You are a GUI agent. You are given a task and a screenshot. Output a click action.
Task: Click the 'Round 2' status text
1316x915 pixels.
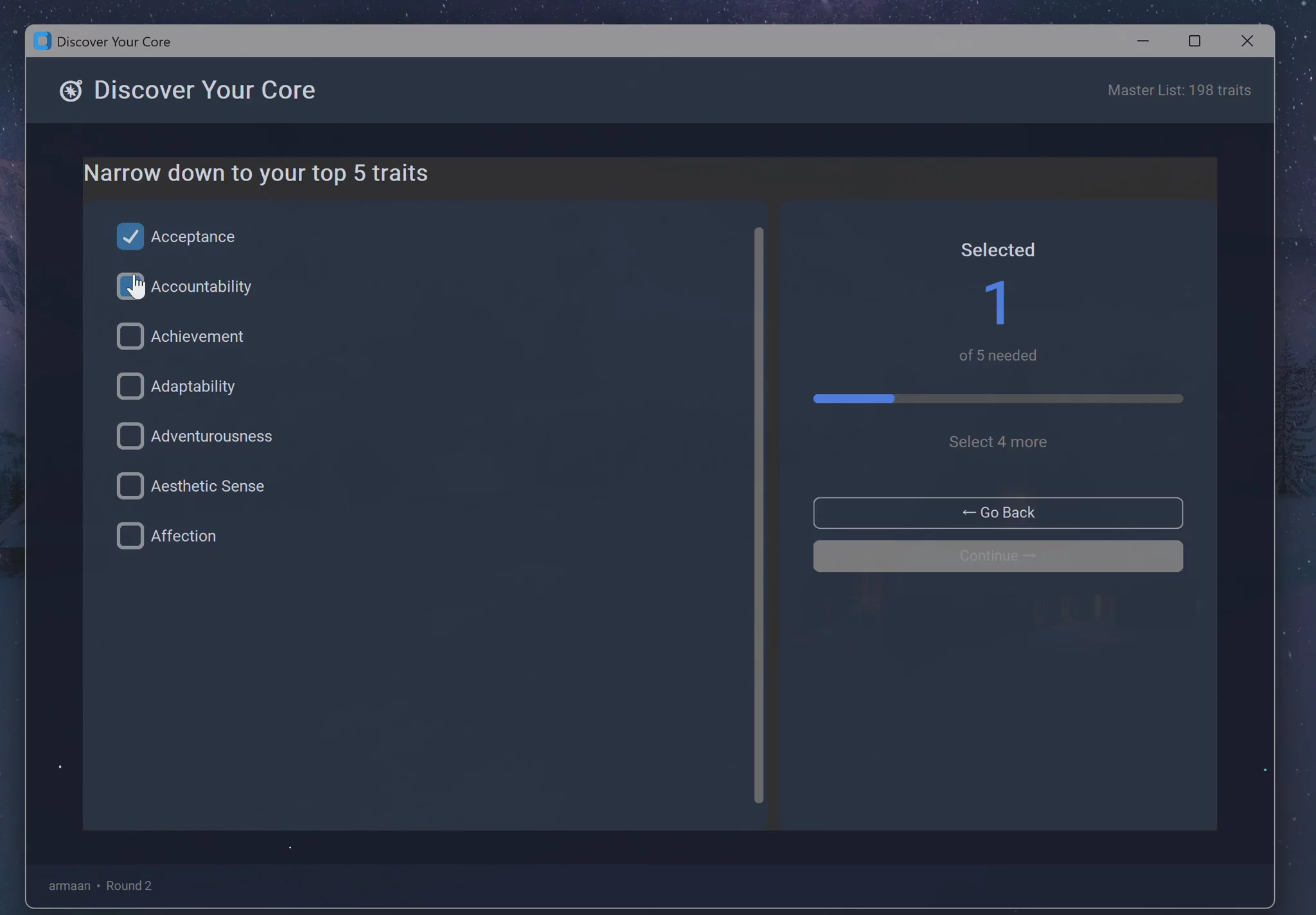(129, 885)
